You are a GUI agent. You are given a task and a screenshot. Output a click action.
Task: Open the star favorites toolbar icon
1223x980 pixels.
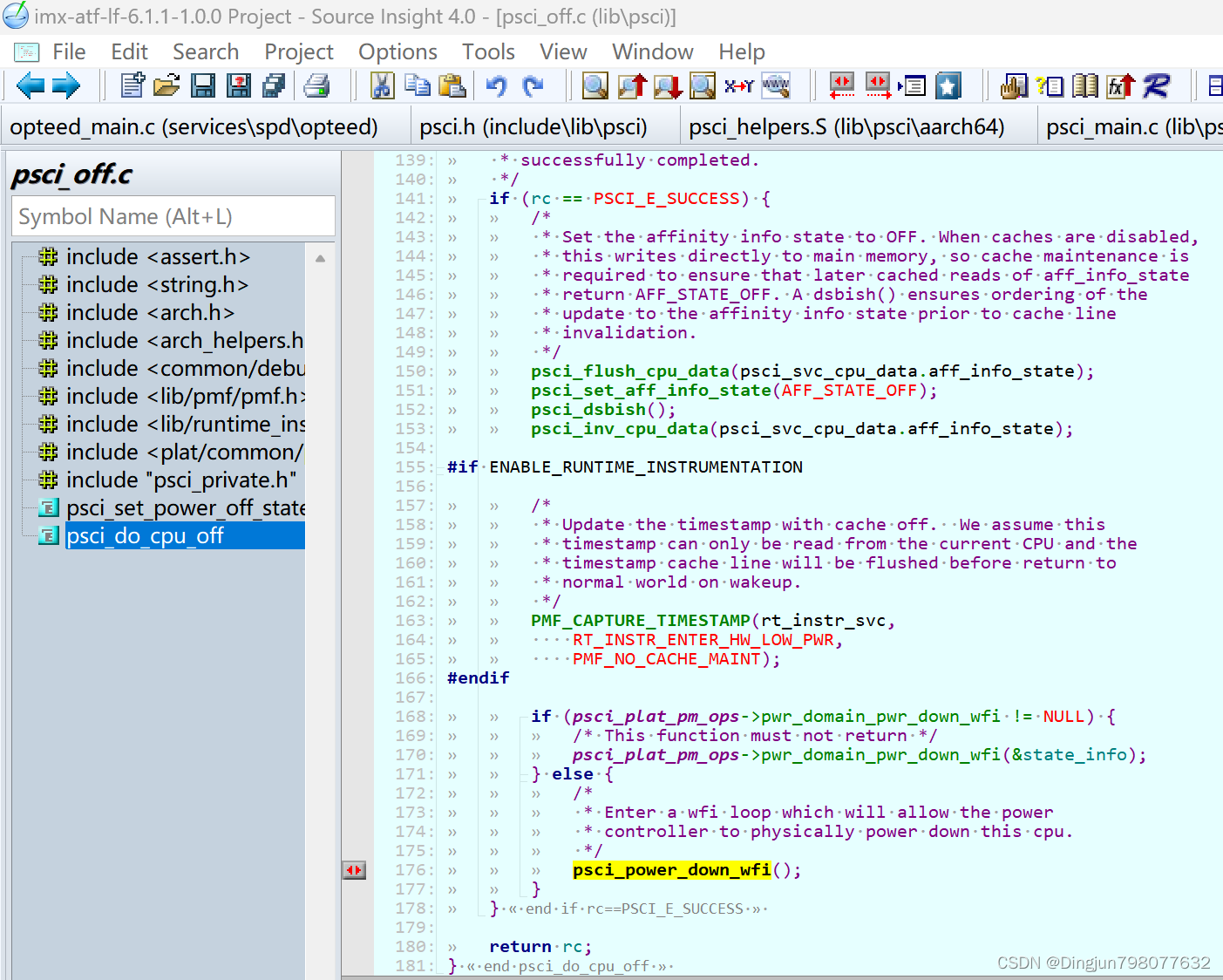pyautogui.click(x=948, y=85)
